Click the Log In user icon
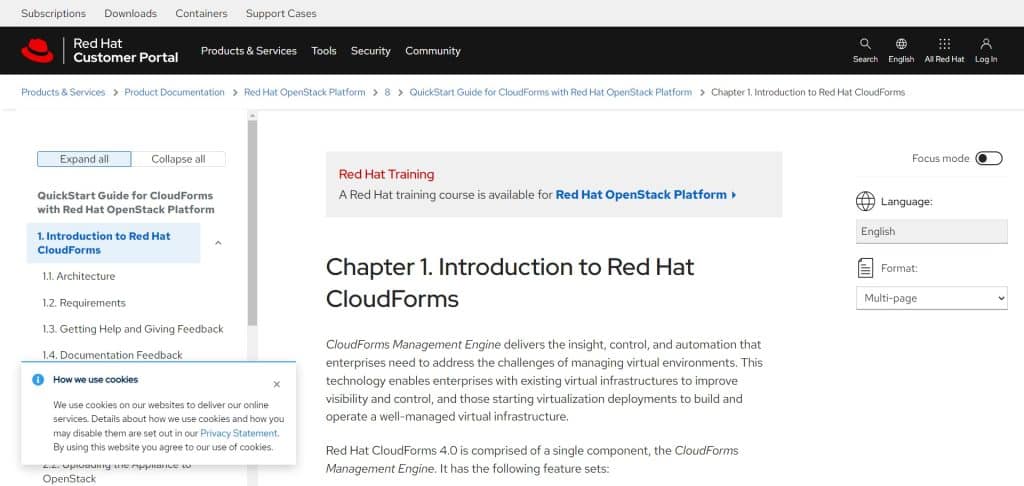Screen dimensions: 1024x486 (986, 44)
